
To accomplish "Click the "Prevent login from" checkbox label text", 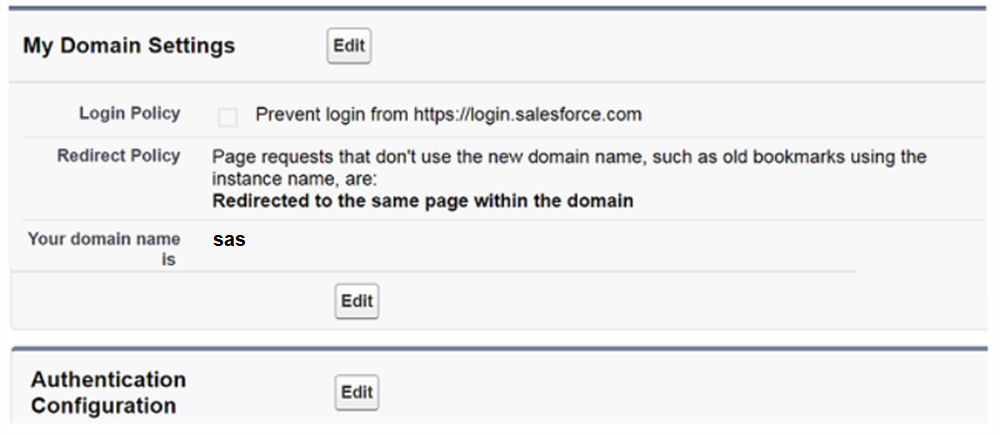I will point(332,115).
